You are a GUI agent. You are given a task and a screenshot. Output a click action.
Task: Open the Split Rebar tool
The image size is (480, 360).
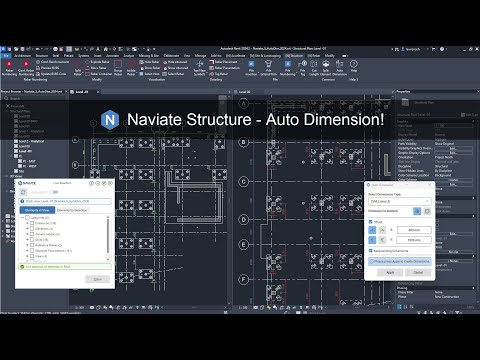point(78,68)
